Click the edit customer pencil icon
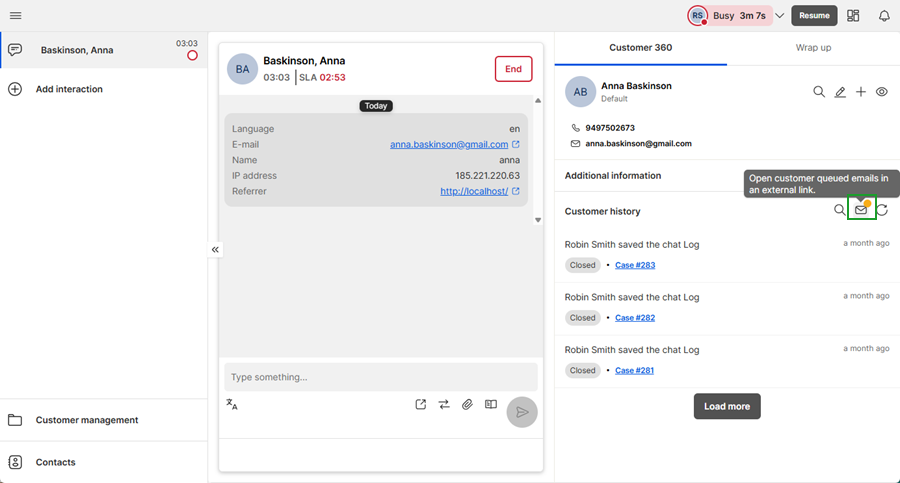Image resolution: width=900 pixels, height=483 pixels. point(840,92)
